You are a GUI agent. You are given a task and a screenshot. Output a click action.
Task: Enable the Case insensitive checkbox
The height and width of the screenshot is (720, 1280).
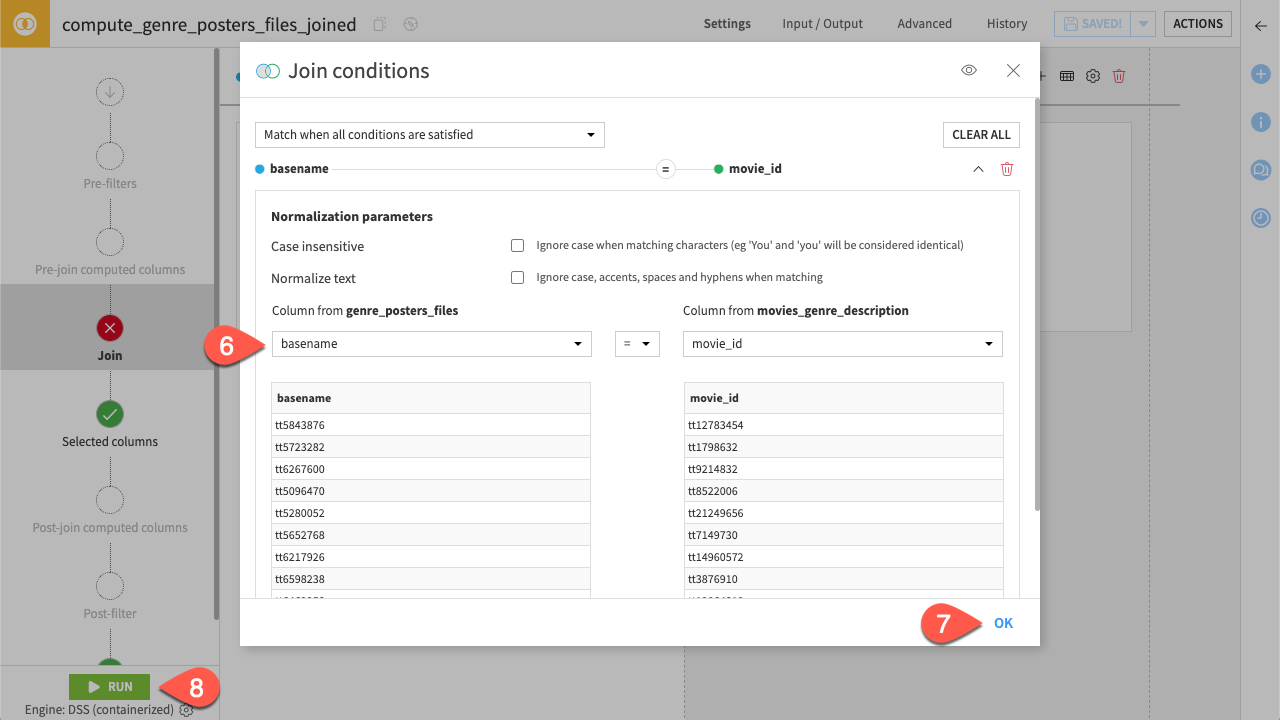(517, 246)
